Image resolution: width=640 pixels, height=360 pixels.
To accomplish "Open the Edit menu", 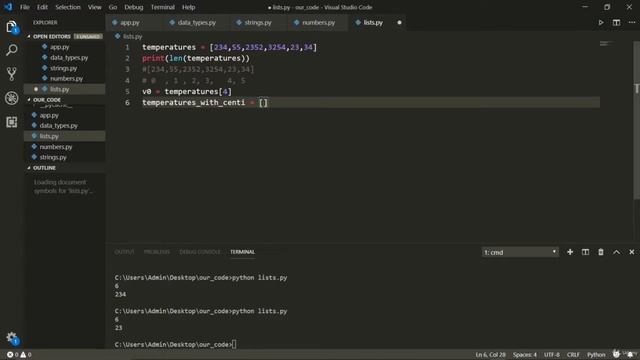I will coord(42,7).
